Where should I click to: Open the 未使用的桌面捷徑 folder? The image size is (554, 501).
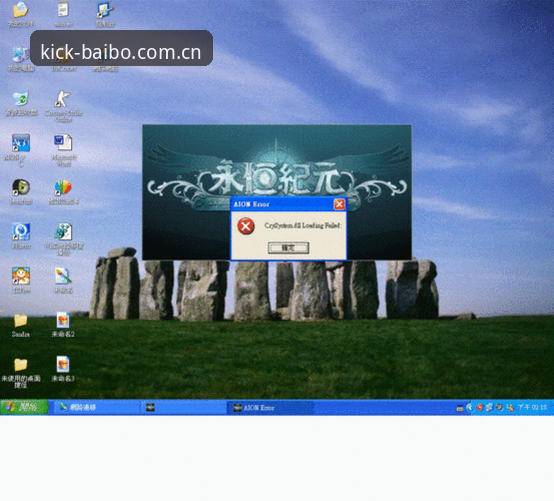pyautogui.click(x=21, y=372)
